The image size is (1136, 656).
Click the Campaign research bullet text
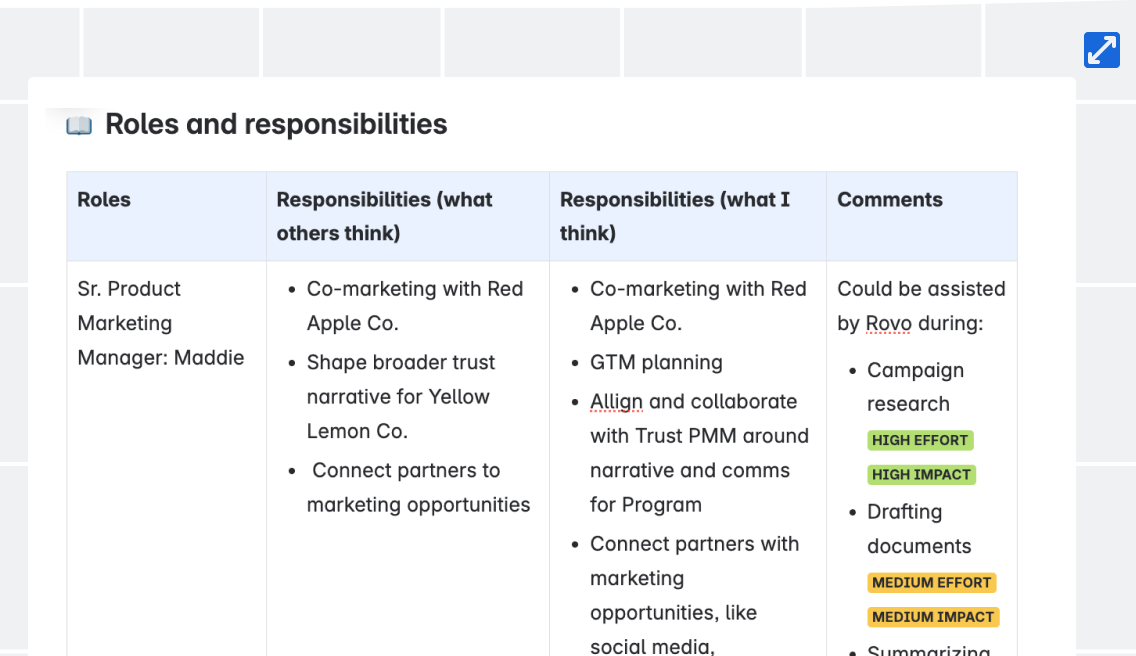point(916,387)
